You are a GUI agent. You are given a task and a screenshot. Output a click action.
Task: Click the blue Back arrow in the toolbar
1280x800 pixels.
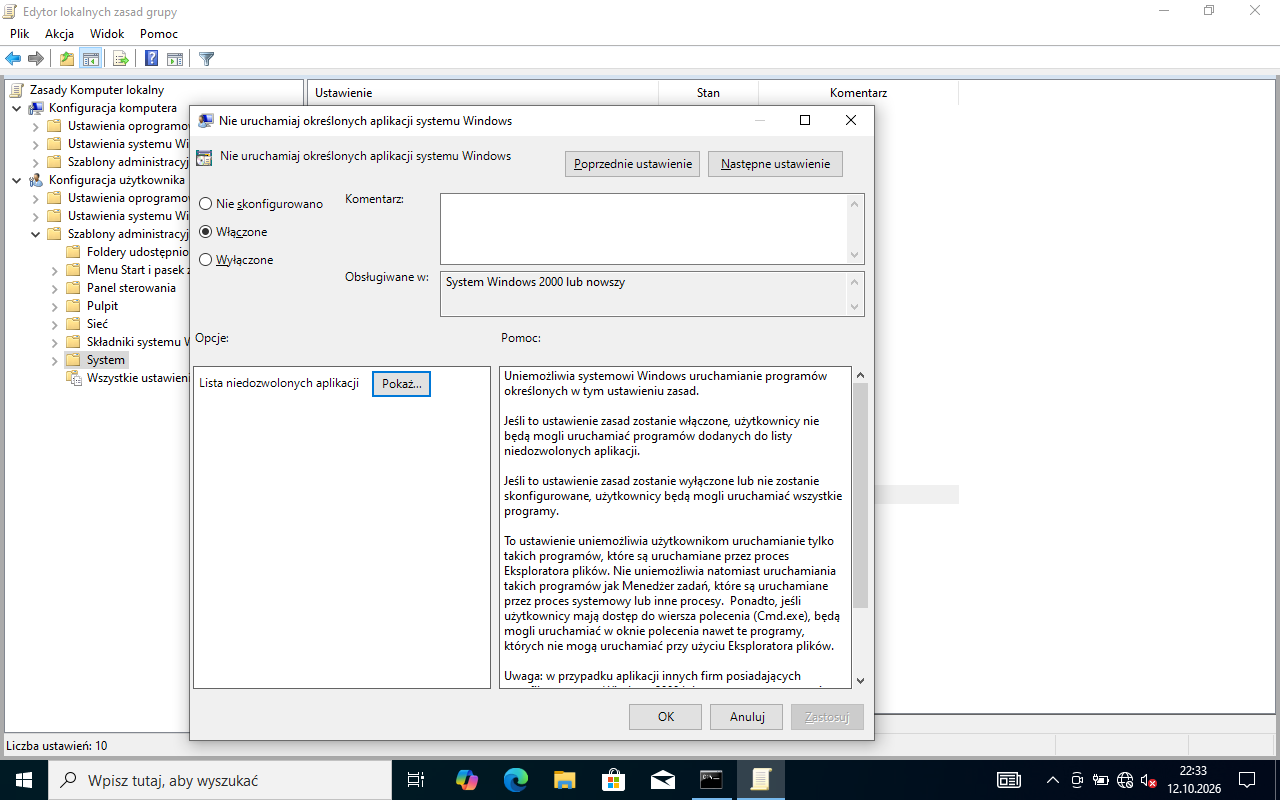coord(13,59)
